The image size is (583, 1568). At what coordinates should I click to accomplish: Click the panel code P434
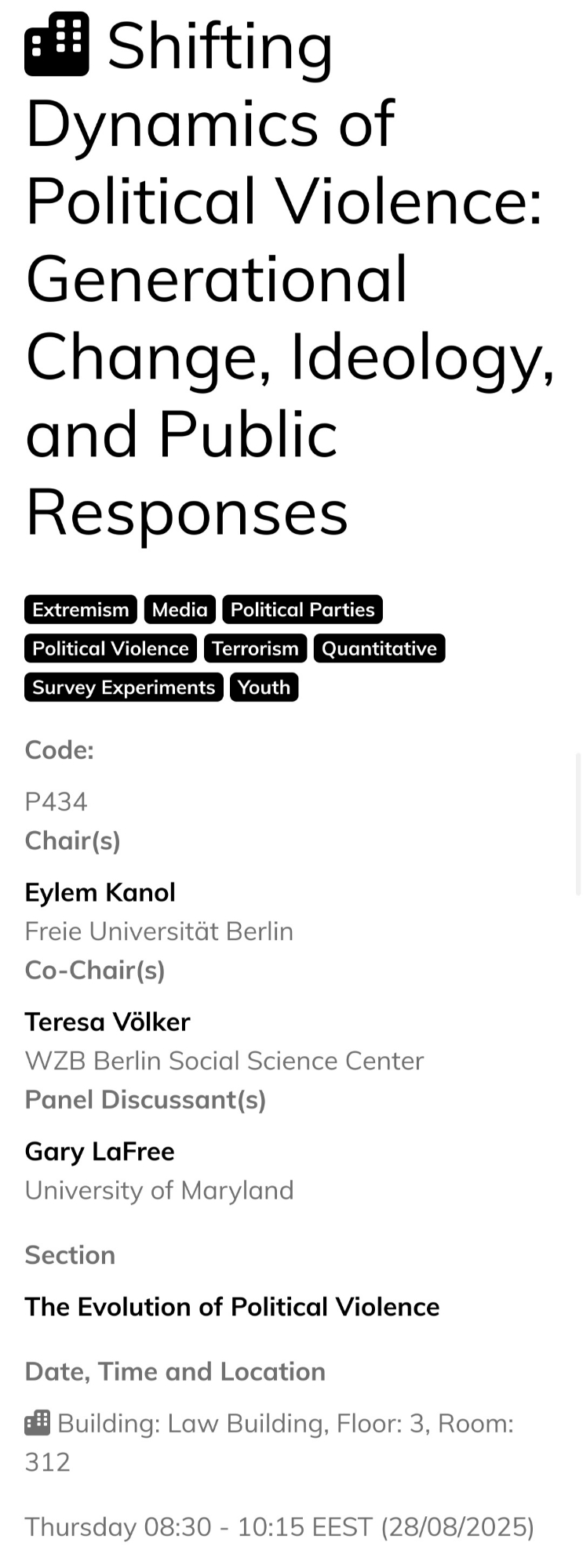click(x=56, y=801)
